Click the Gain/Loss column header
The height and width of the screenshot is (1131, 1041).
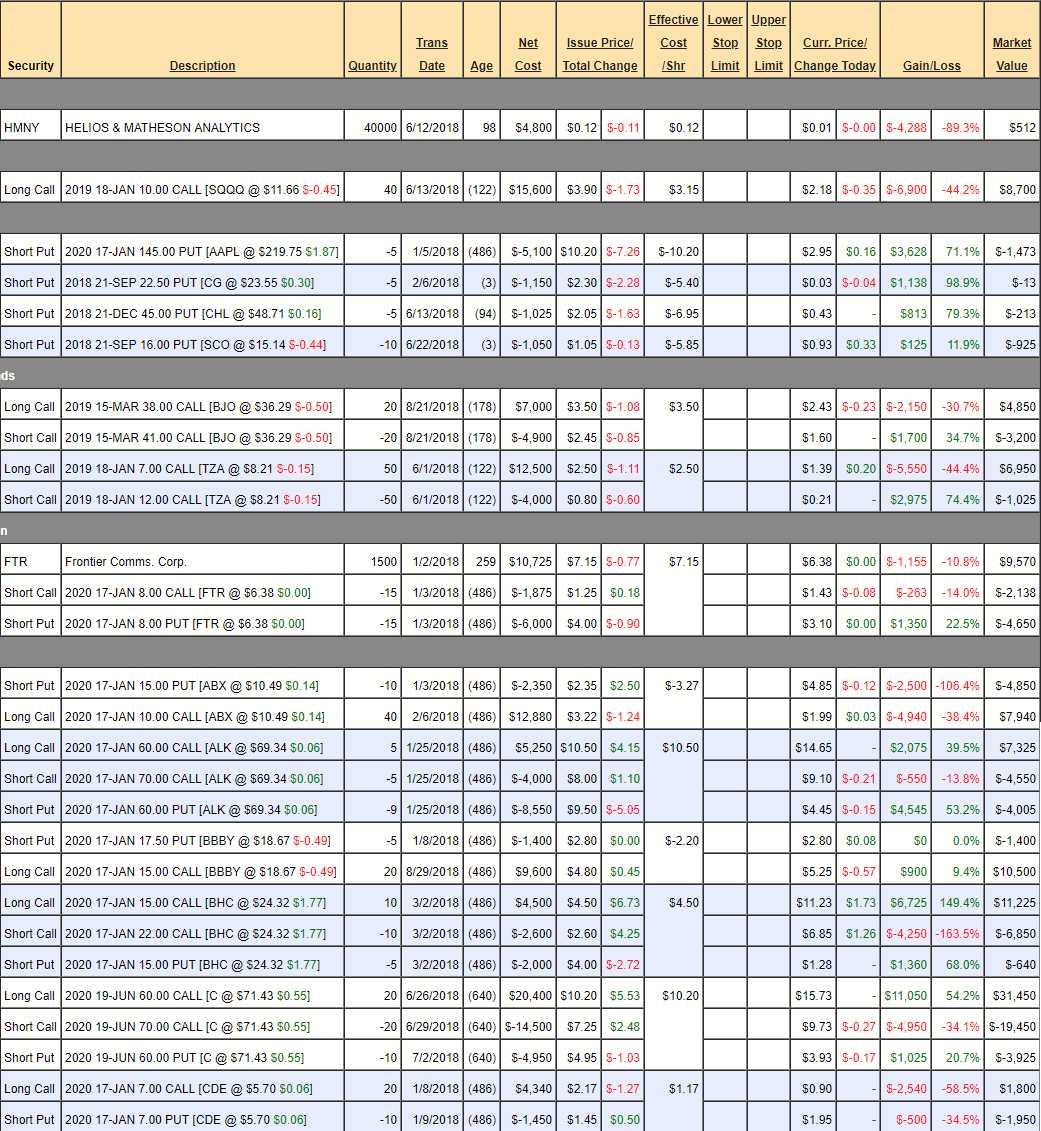pos(931,66)
